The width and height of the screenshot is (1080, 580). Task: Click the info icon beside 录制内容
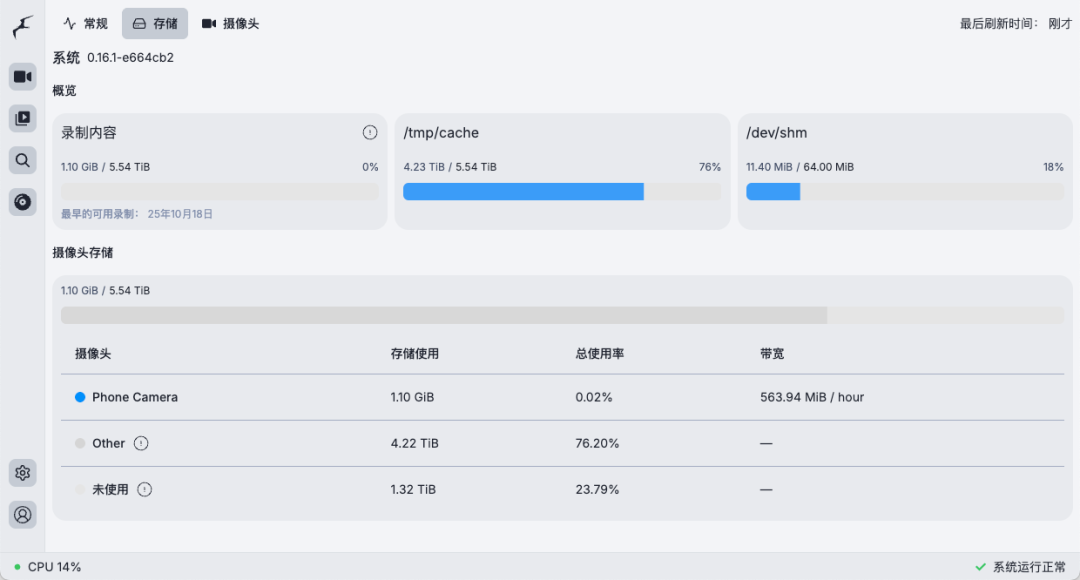370,132
